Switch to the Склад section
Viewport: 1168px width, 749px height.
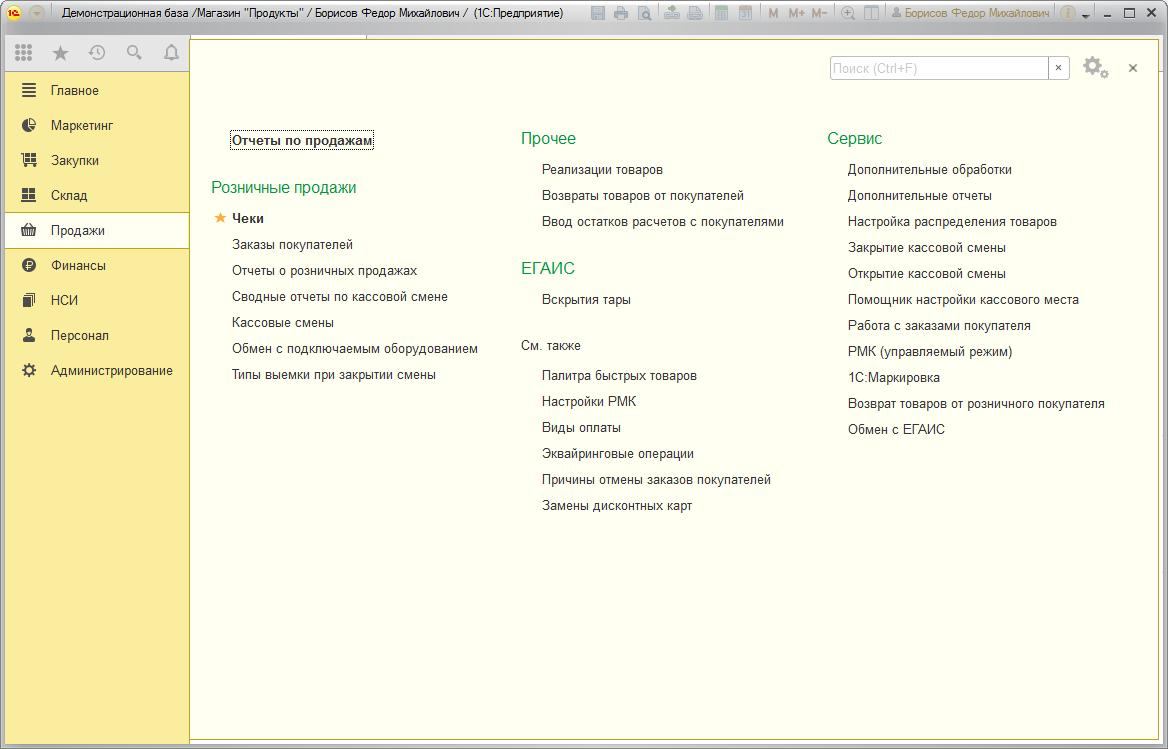click(x=97, y=195)
